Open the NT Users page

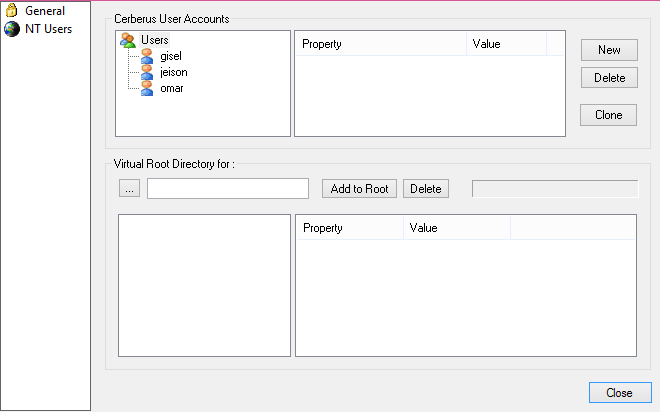click(48, 29)
